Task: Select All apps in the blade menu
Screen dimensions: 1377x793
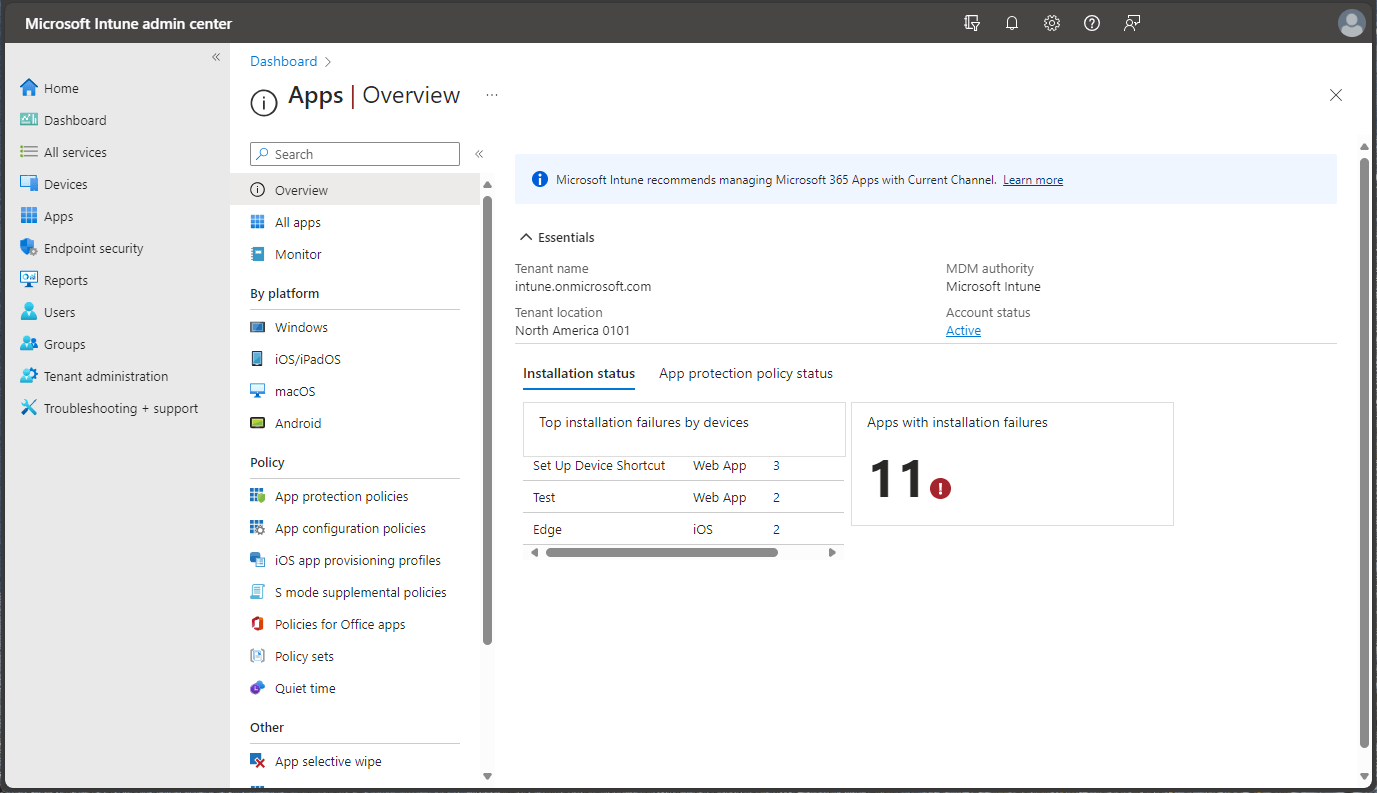Action: [299, 221]
